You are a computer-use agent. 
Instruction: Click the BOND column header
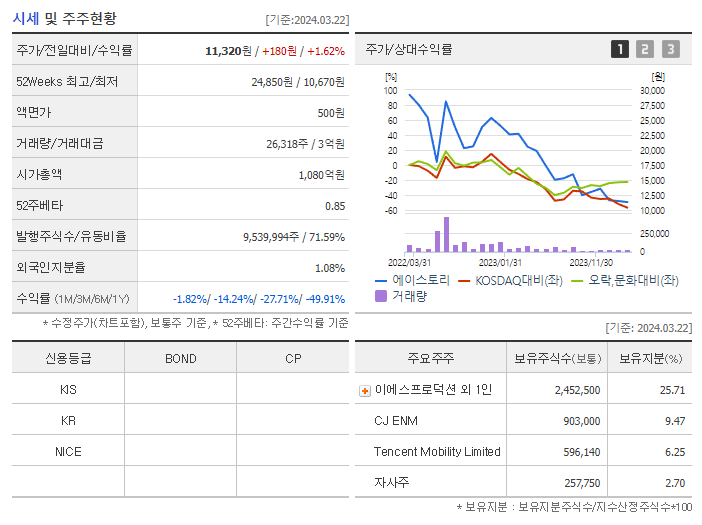[x=180, y=358]
